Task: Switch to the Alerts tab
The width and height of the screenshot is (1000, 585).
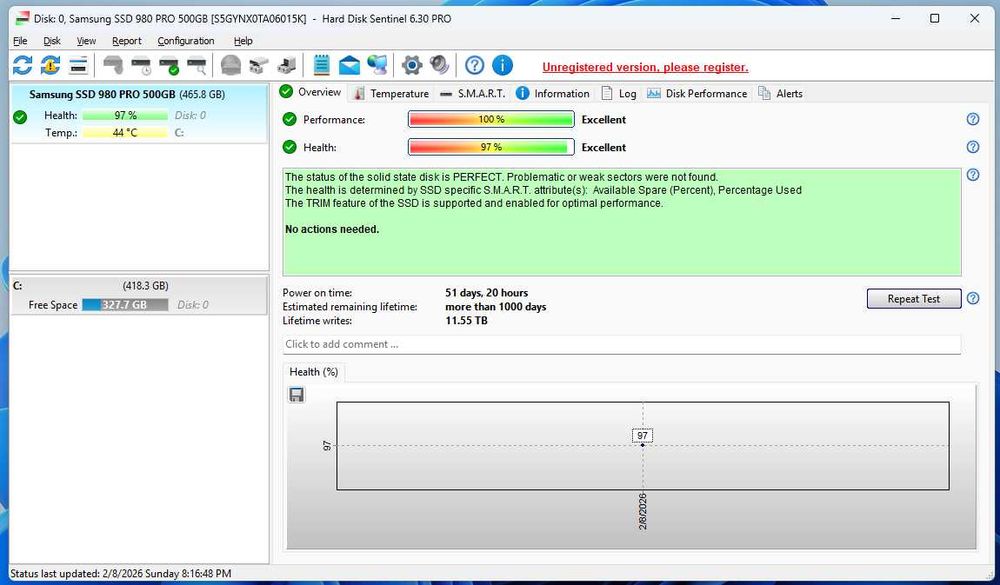Action: point(780,94)
